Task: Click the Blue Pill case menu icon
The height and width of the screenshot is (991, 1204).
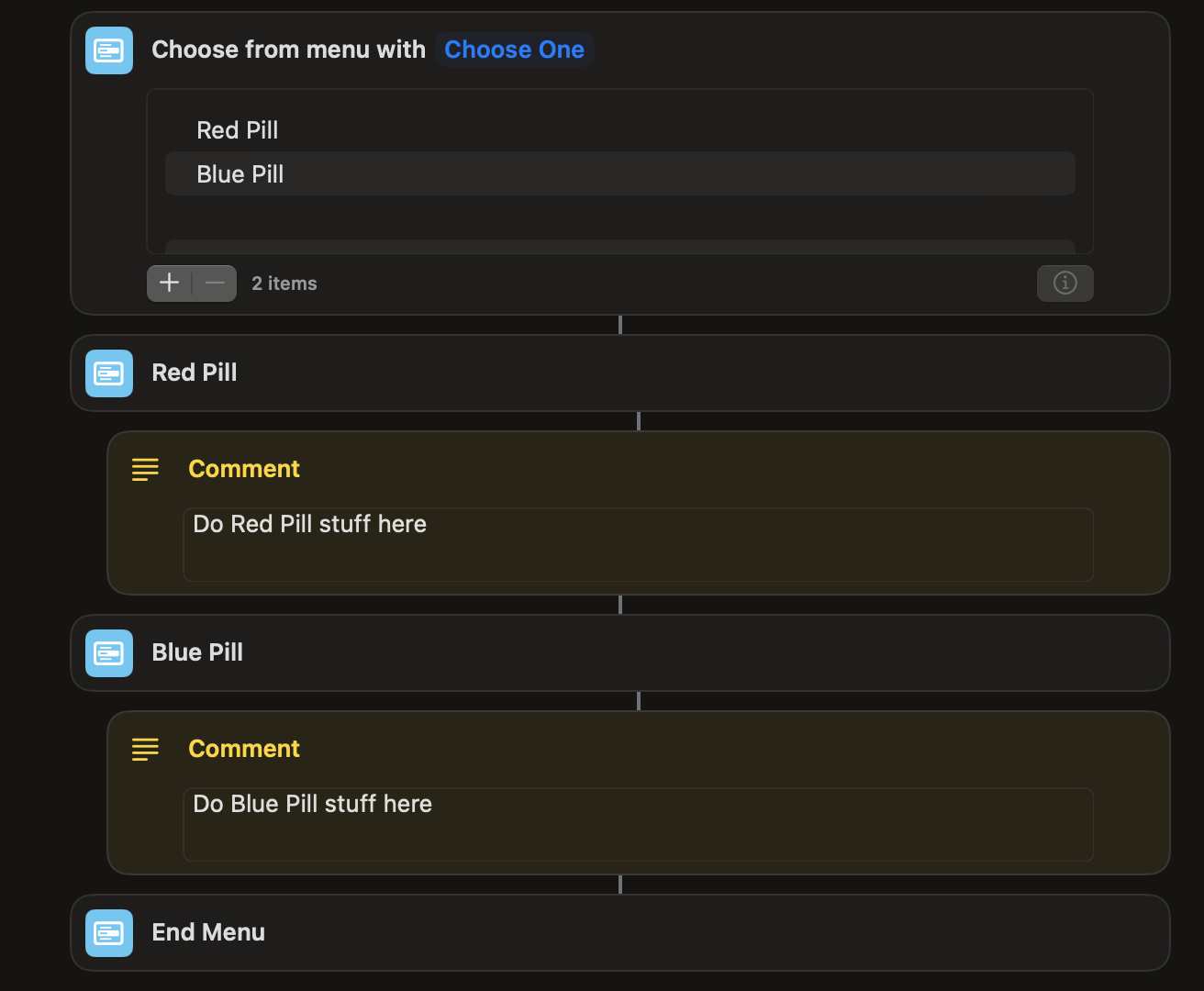Action: pyautogui.click(x=109, y=653)
